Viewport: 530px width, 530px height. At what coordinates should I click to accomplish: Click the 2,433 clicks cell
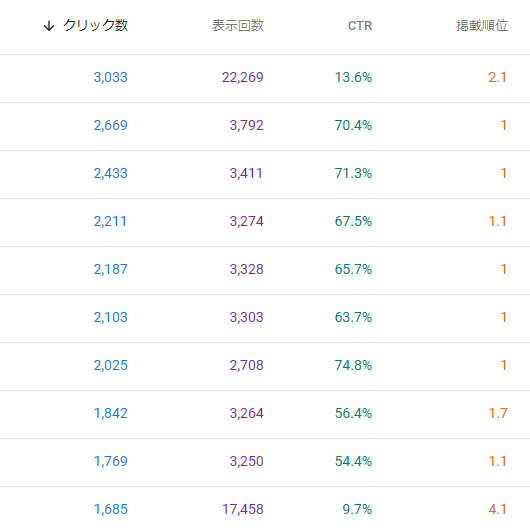pos(111,173)
